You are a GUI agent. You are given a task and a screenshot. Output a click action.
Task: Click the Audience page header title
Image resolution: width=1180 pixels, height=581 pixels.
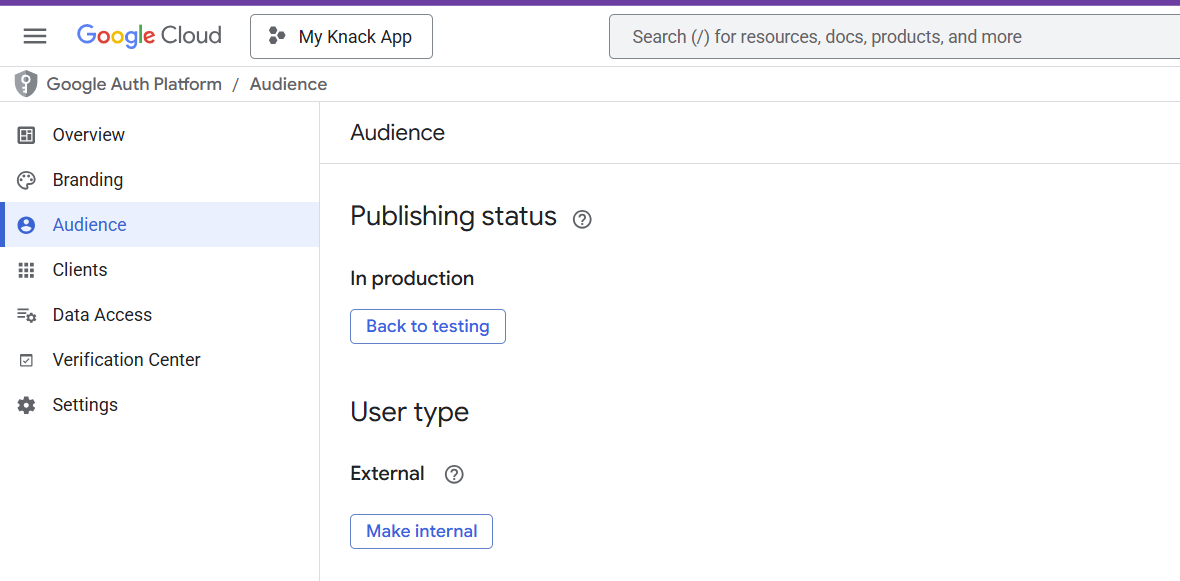[397, 133]
